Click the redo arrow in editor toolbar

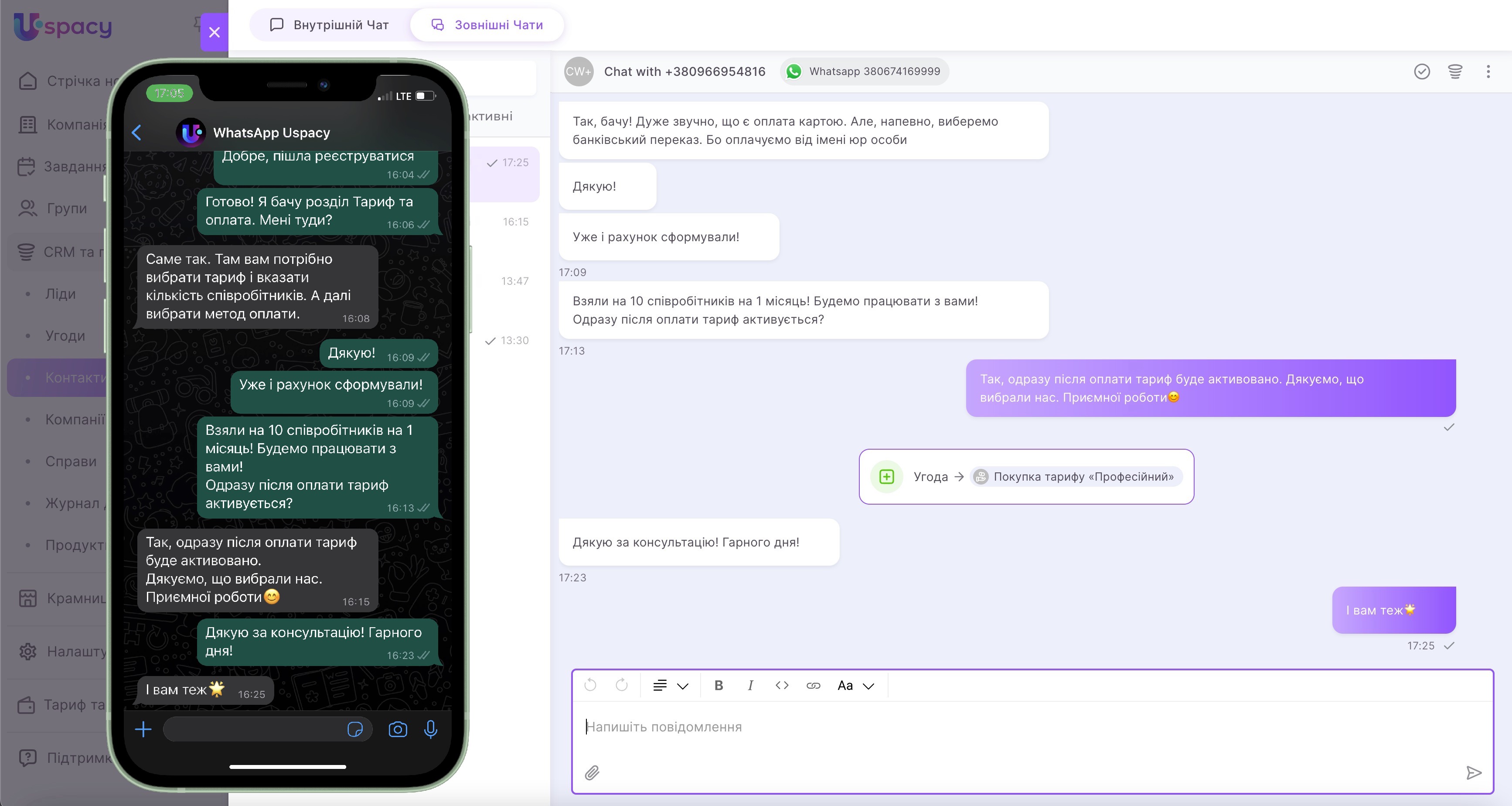[x=622, y=685]
